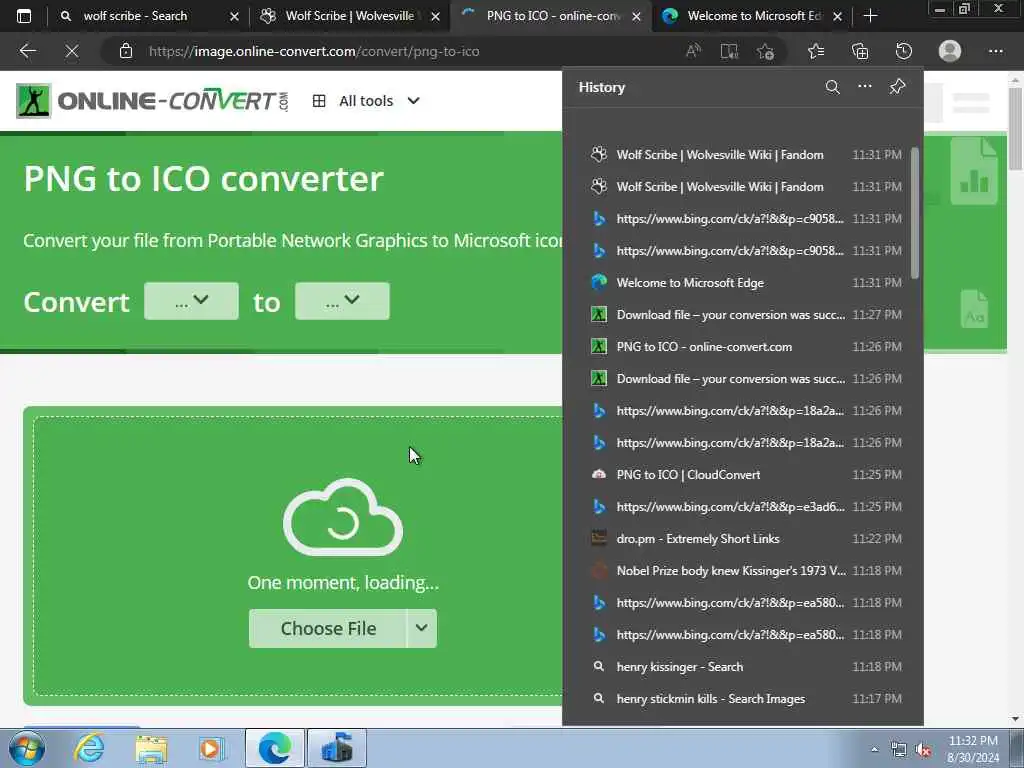Screen dimensions: 1024x768
Task: Launch Internet Explorer from the taskbar
Action: point(89,748)
